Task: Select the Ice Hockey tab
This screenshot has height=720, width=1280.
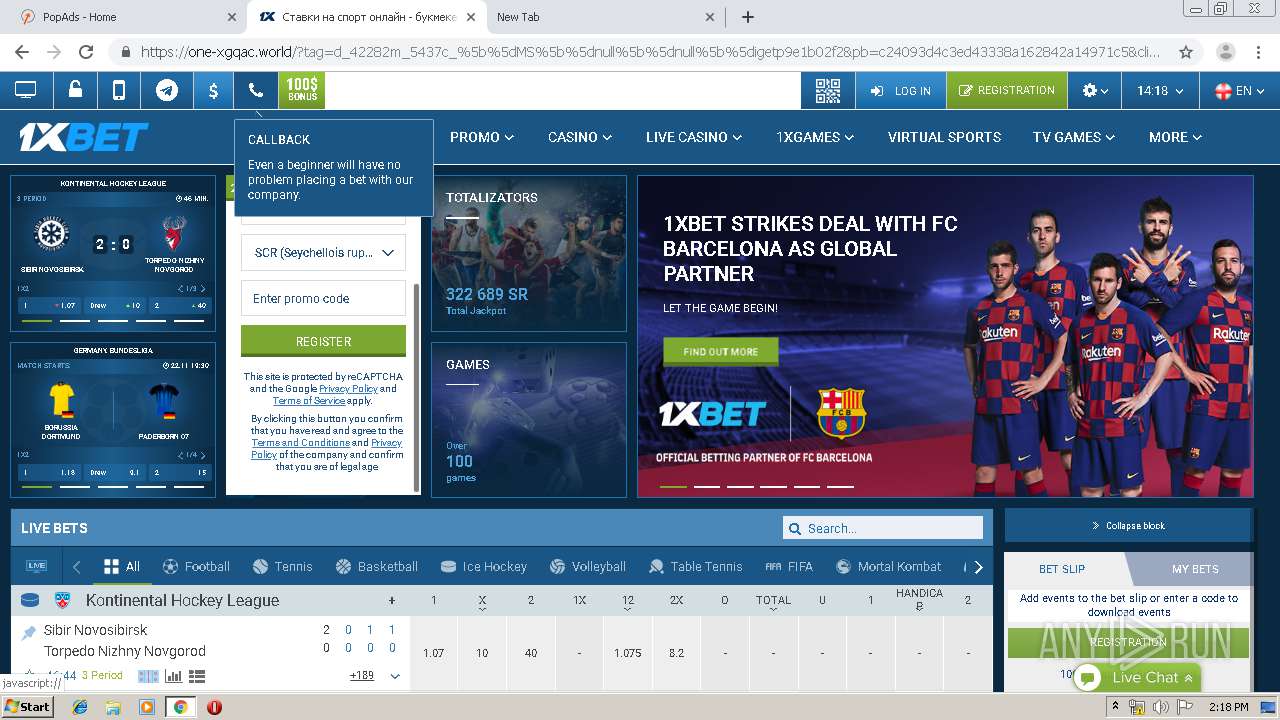Action: (484, 566)
